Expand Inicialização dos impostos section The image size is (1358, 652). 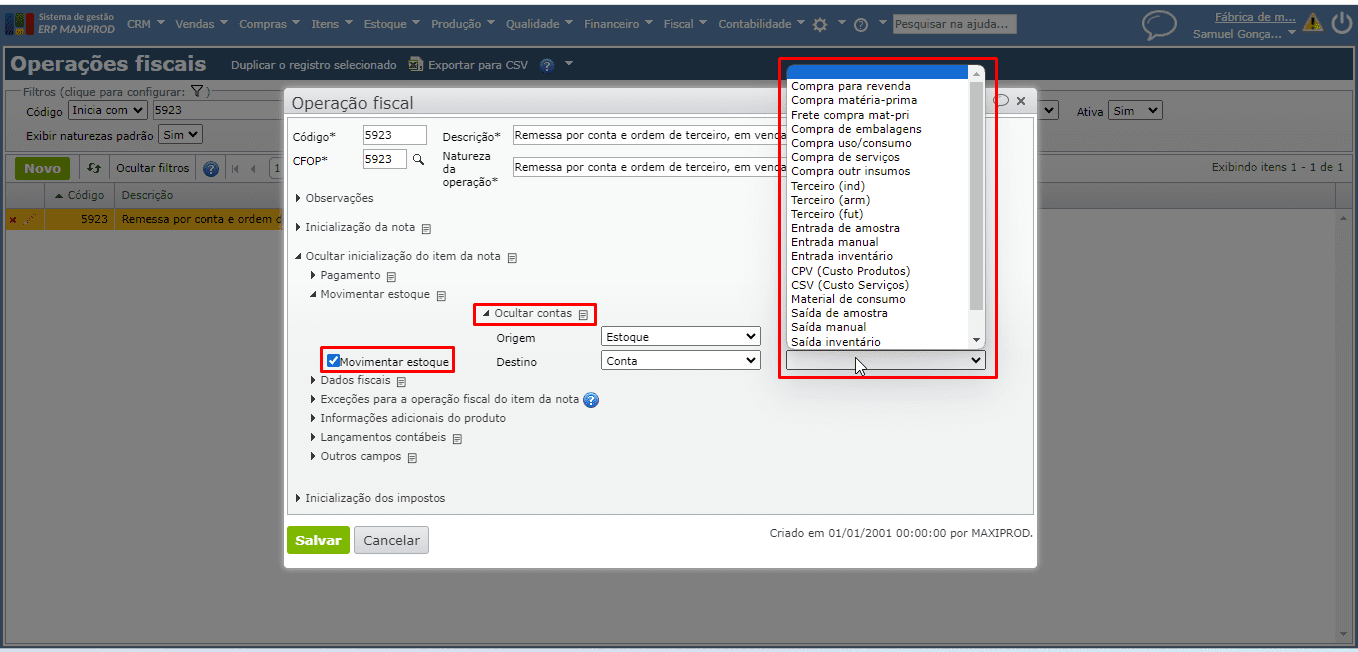tap(370, 498)
